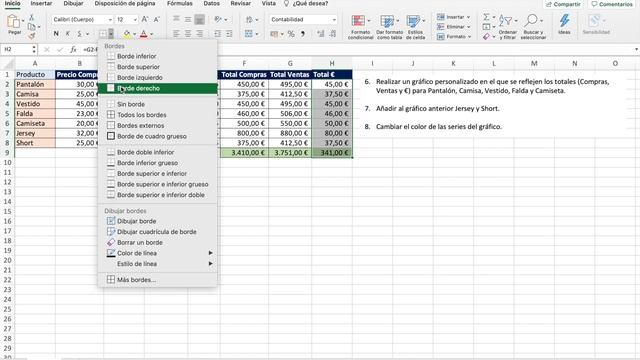Click the merge and center icon
640x360 pixels.
tap(249, 33)
